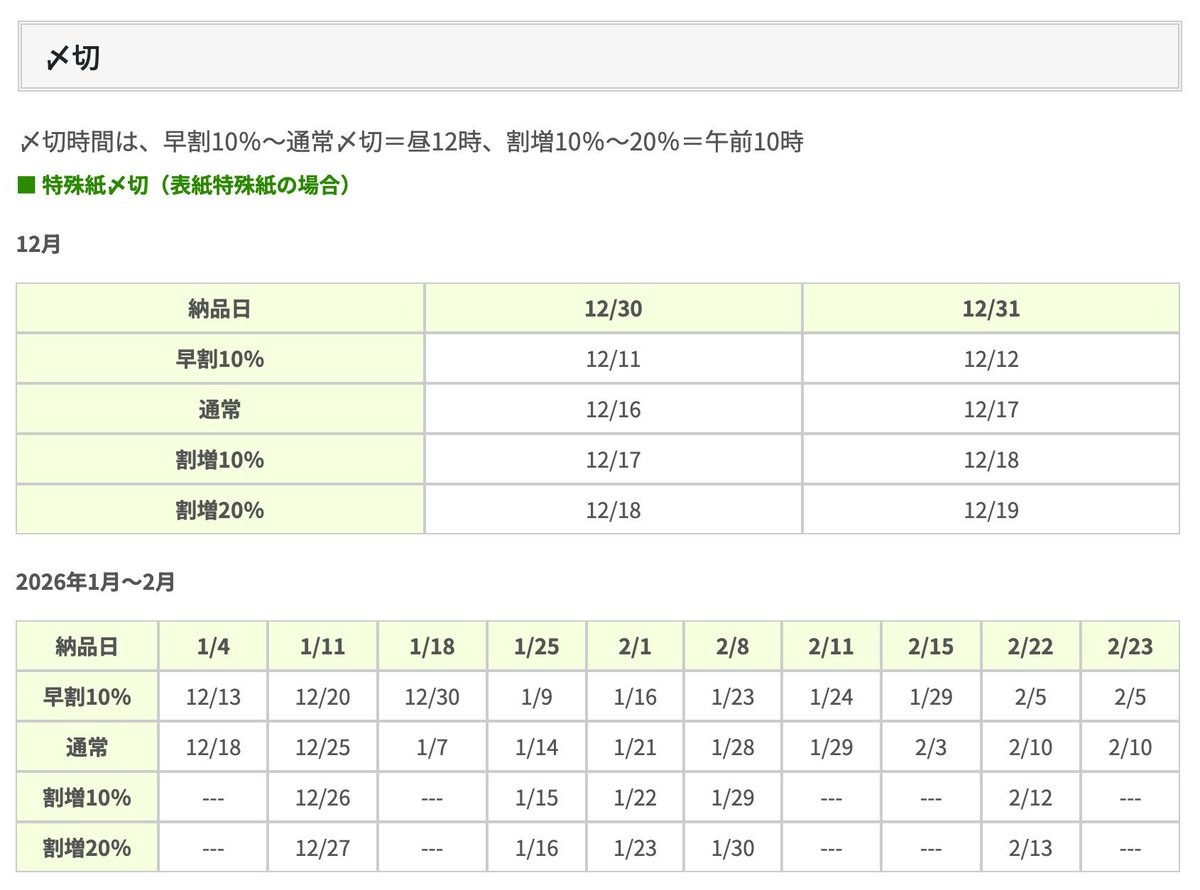The width and height of the screenshot is (1200, 890).
Task: Select the 2/8 delivery date header
Action: click(x=733, y=647)
